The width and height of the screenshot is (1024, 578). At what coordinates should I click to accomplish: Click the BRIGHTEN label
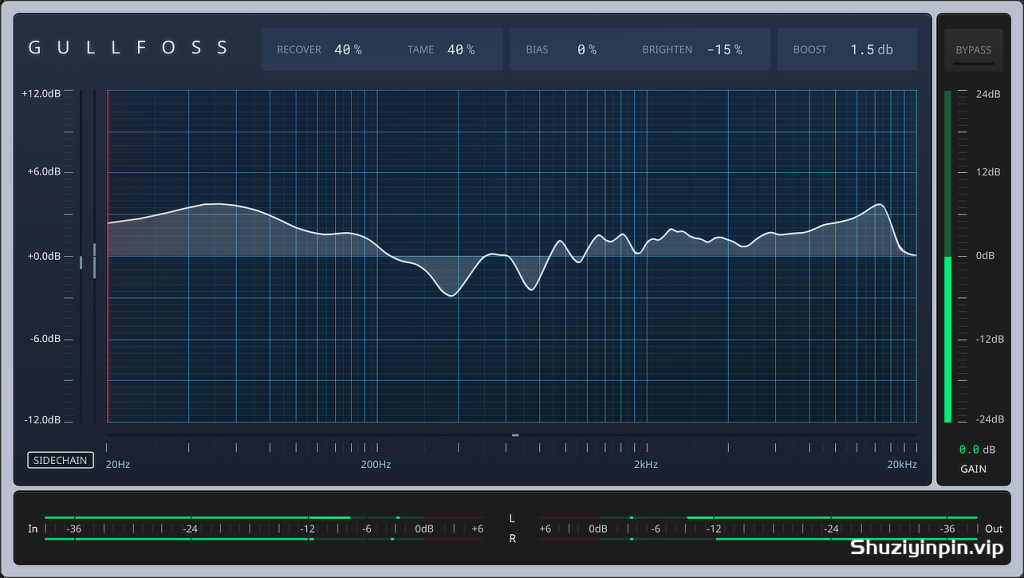pos(667,50)
